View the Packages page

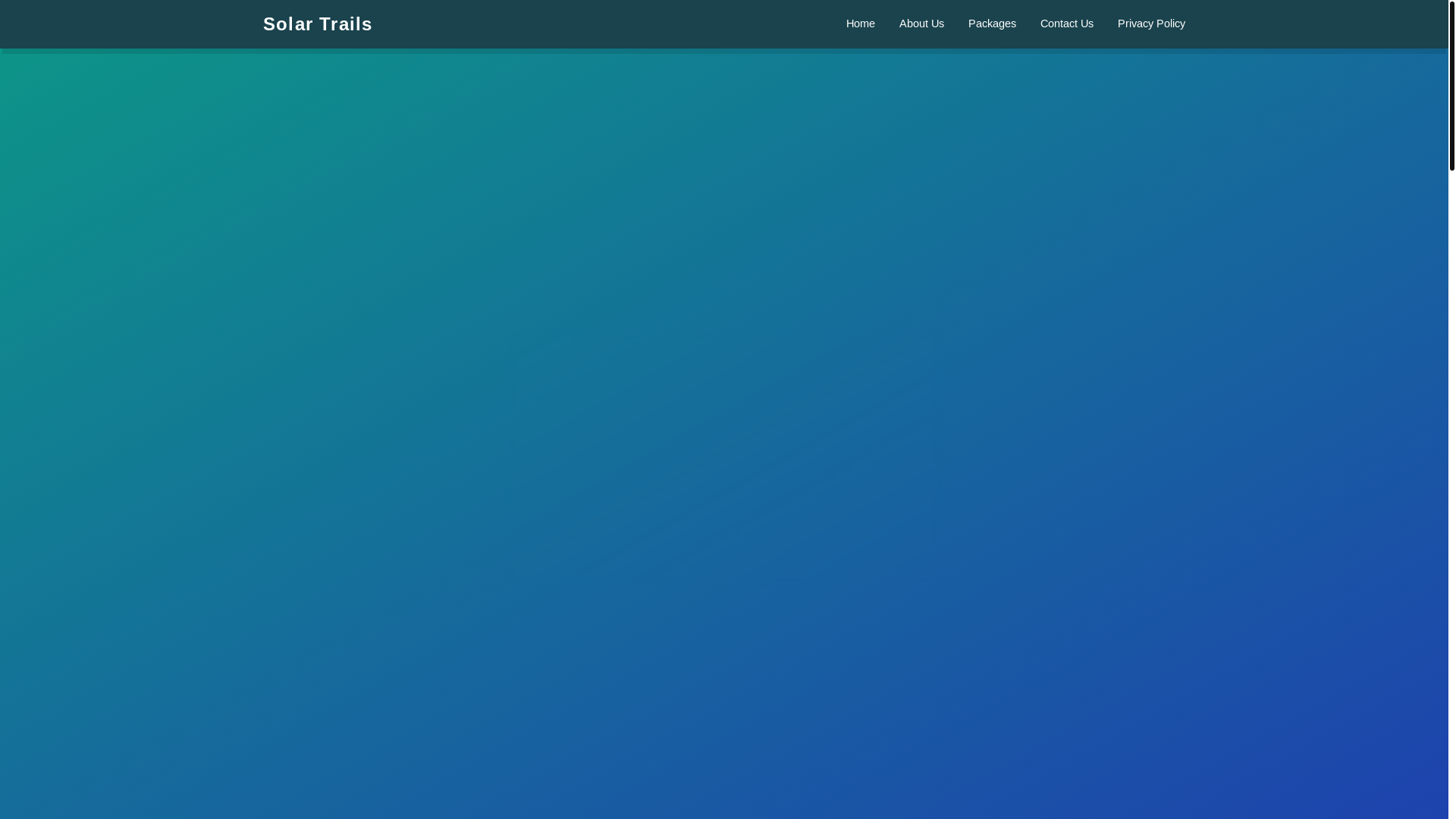tap(992, 24)
